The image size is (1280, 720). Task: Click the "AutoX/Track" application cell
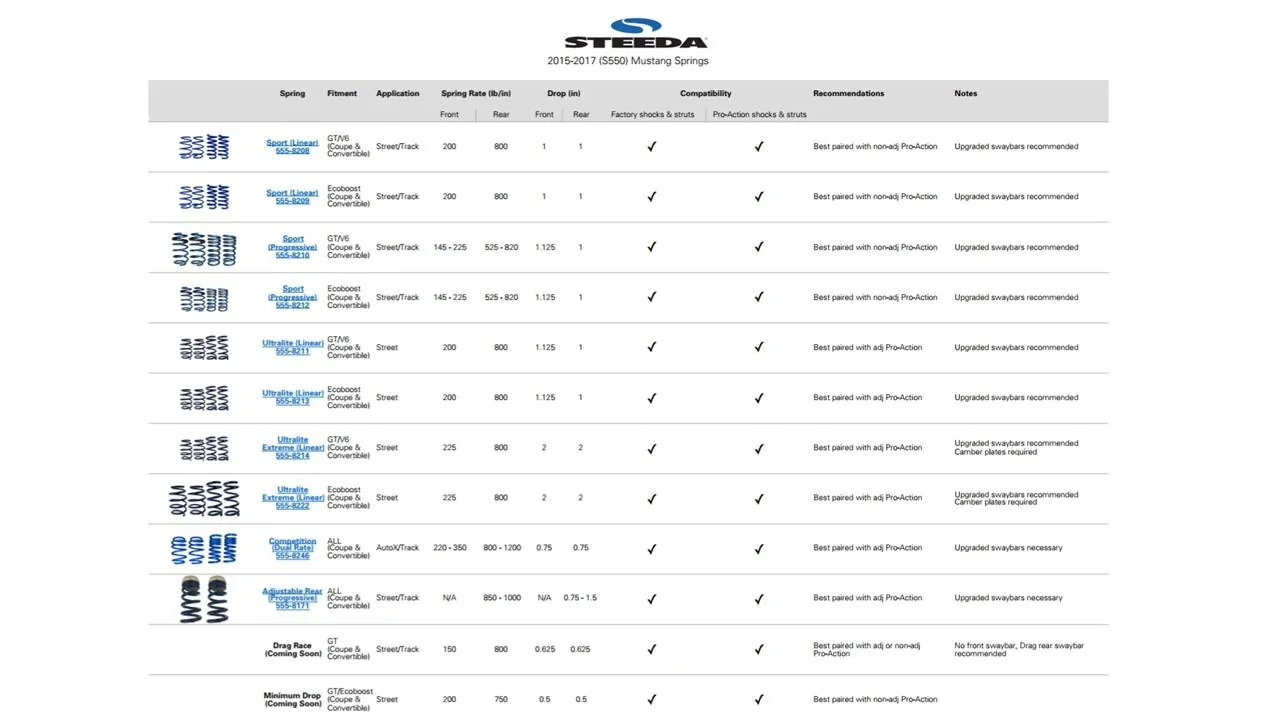tap(398, 548)
